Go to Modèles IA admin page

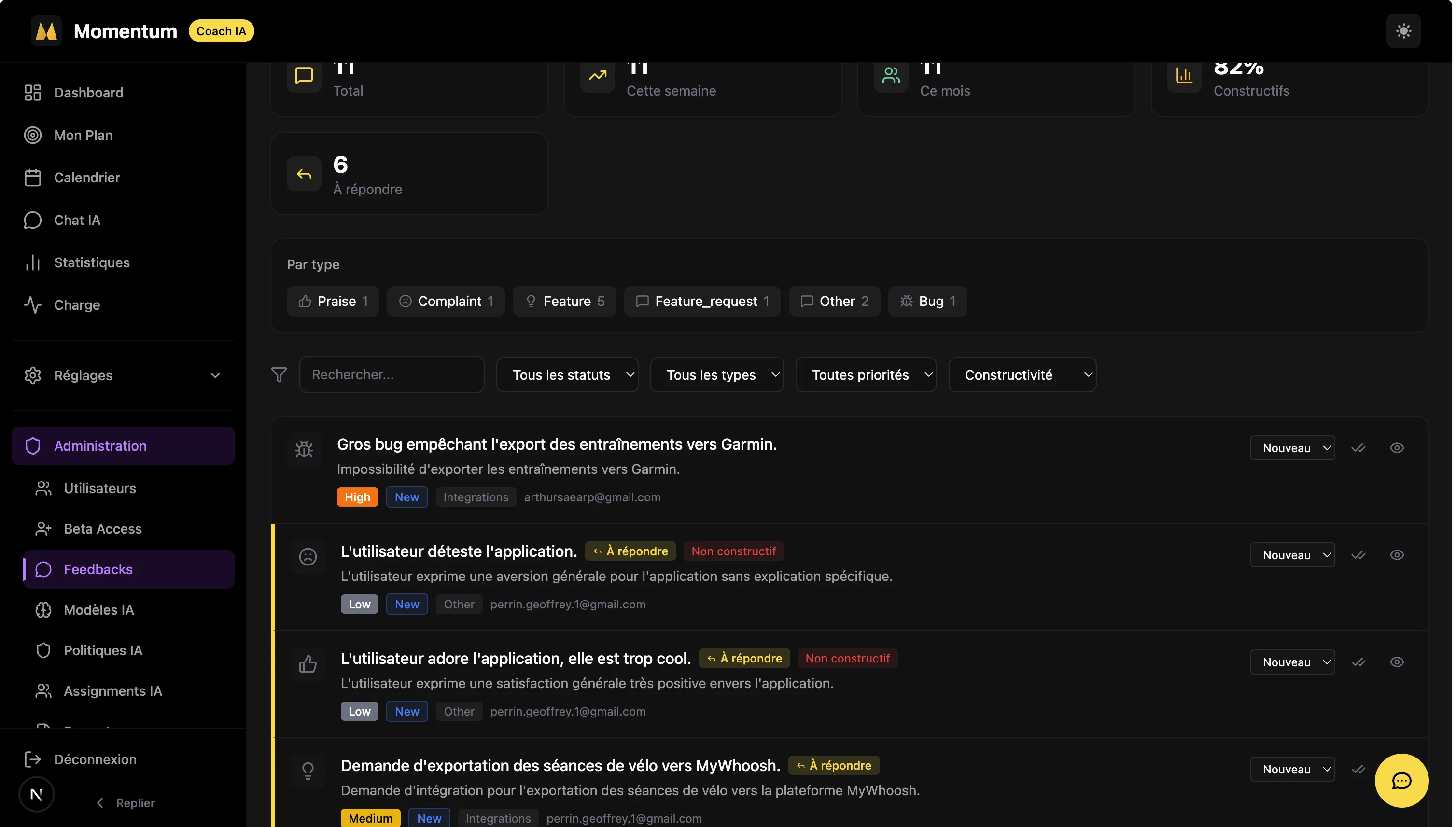point(98,609)
